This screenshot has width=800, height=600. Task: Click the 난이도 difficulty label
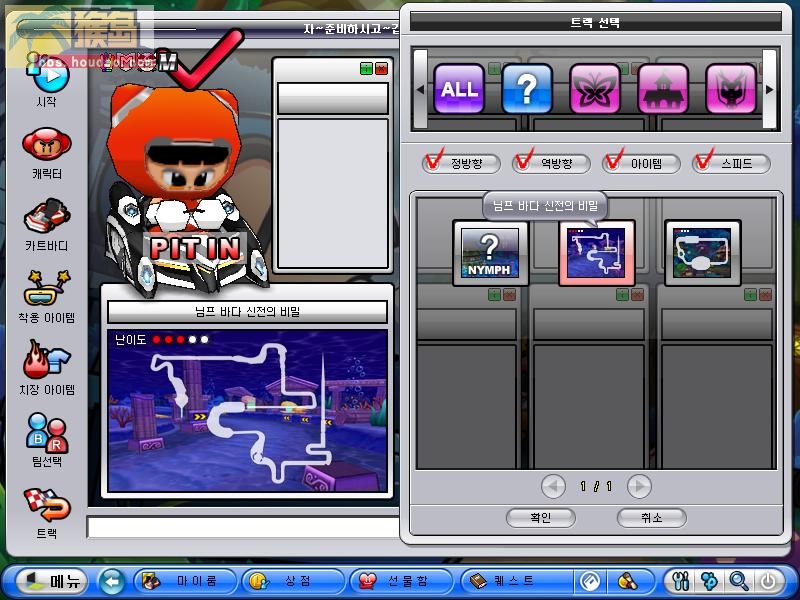(131, 339)
